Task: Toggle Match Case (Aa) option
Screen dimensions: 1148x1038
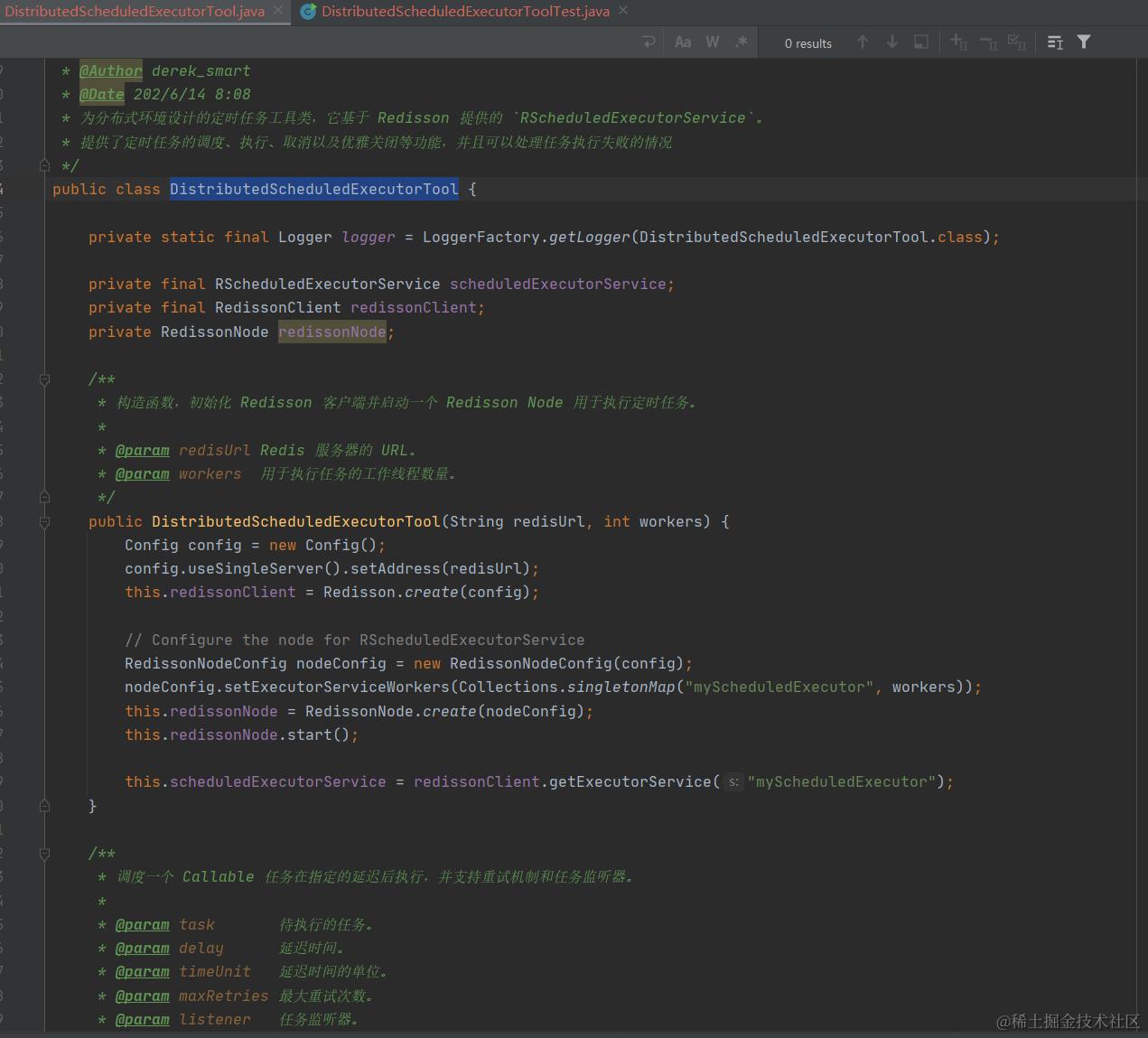Action: click(x=683, y=42)
